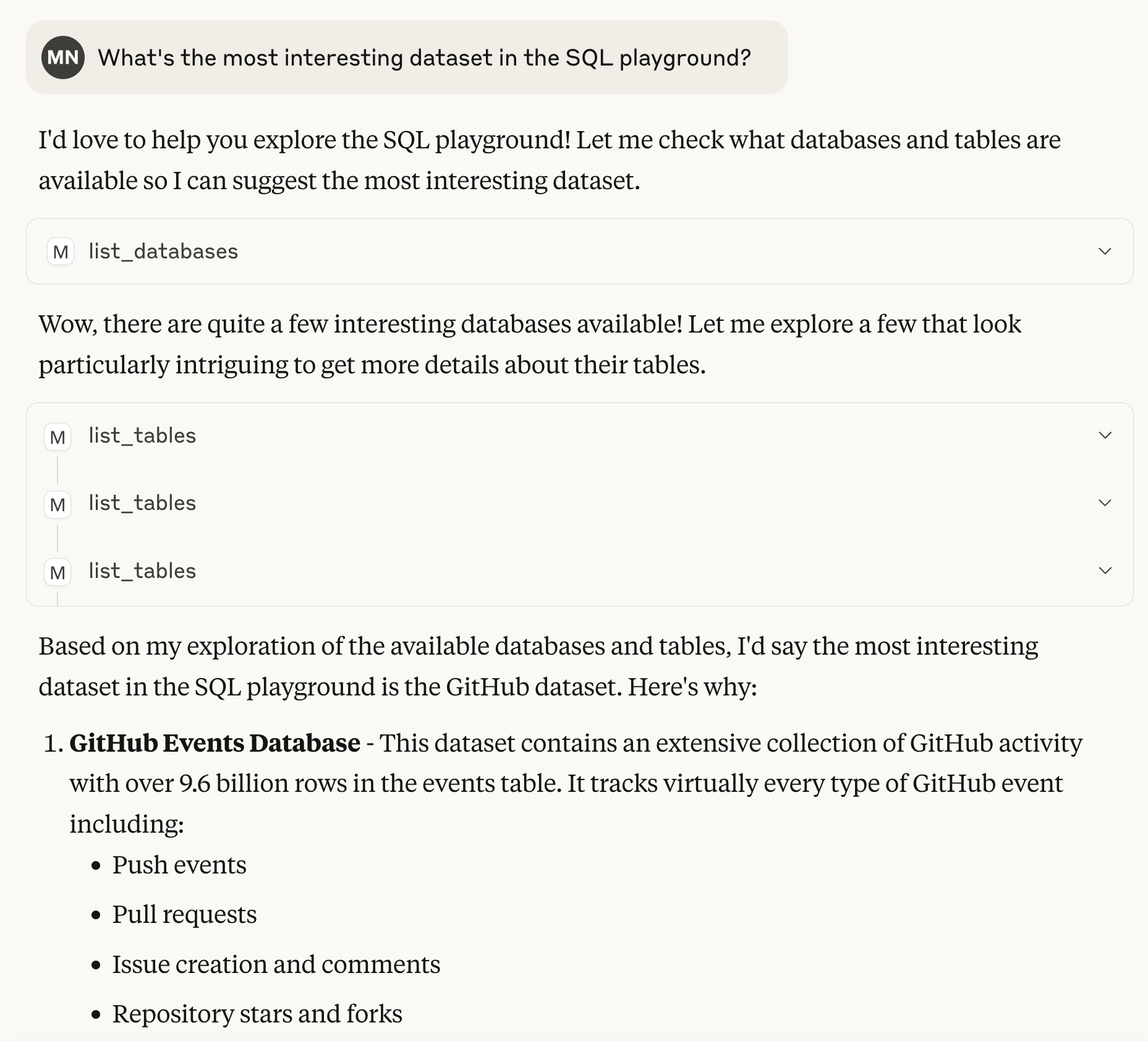Expand the bottom list_tables chevron
1148x1041 pixels.
click(x=1105, y=571)
